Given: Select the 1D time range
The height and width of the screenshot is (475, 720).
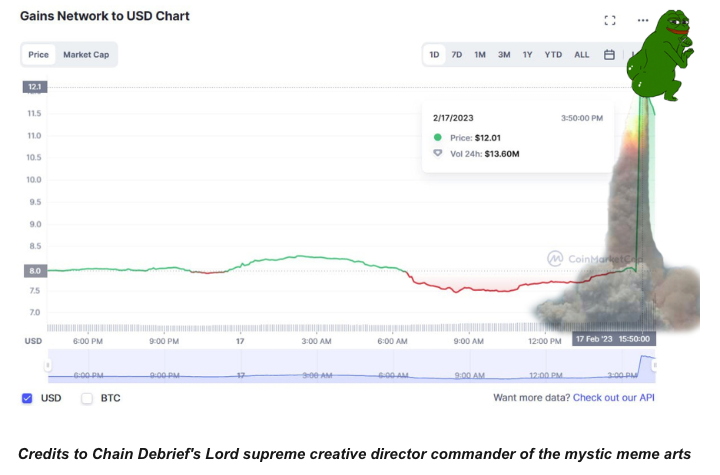Looking at the screenshot, I should point(434,55).
